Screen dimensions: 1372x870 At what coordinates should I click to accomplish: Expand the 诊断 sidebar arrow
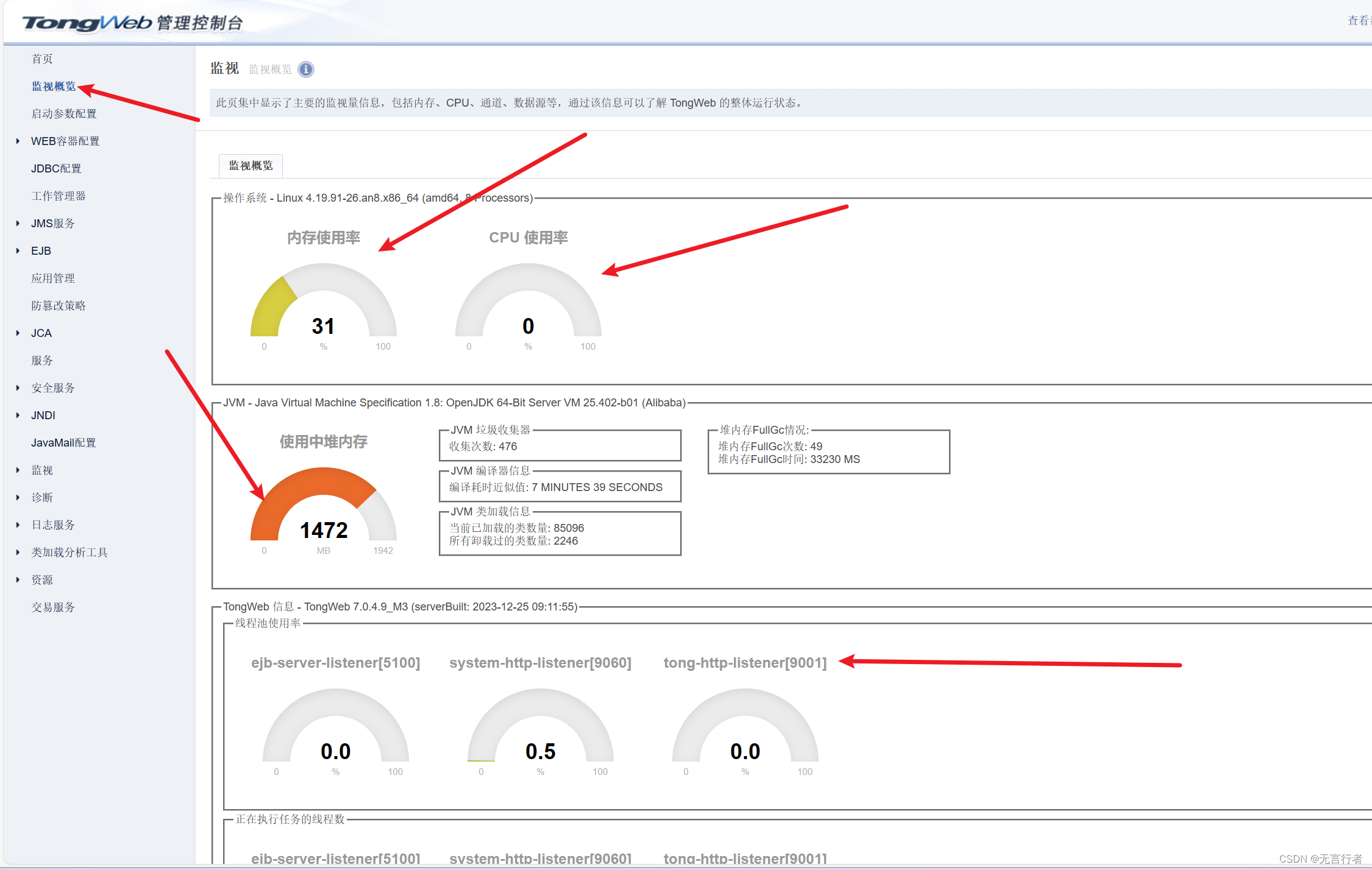pos(18,498)
